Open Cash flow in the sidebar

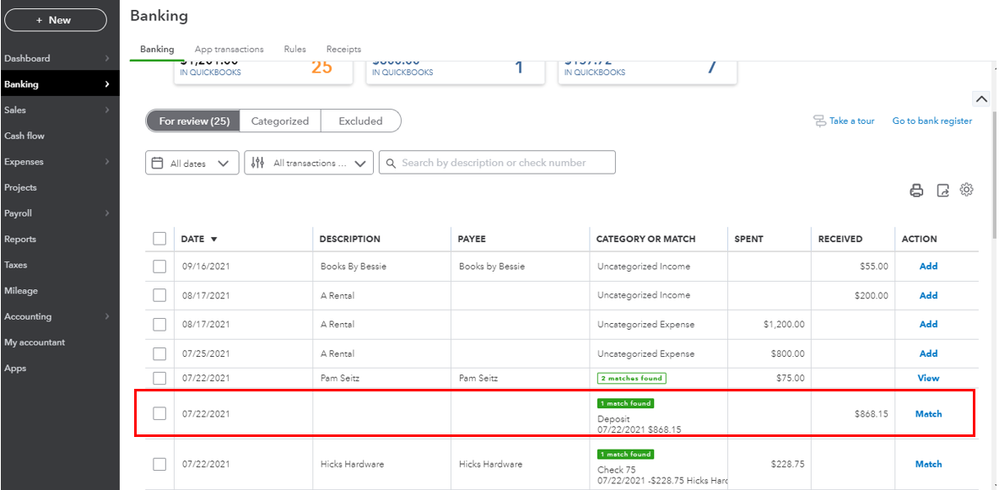pos(24,136)
